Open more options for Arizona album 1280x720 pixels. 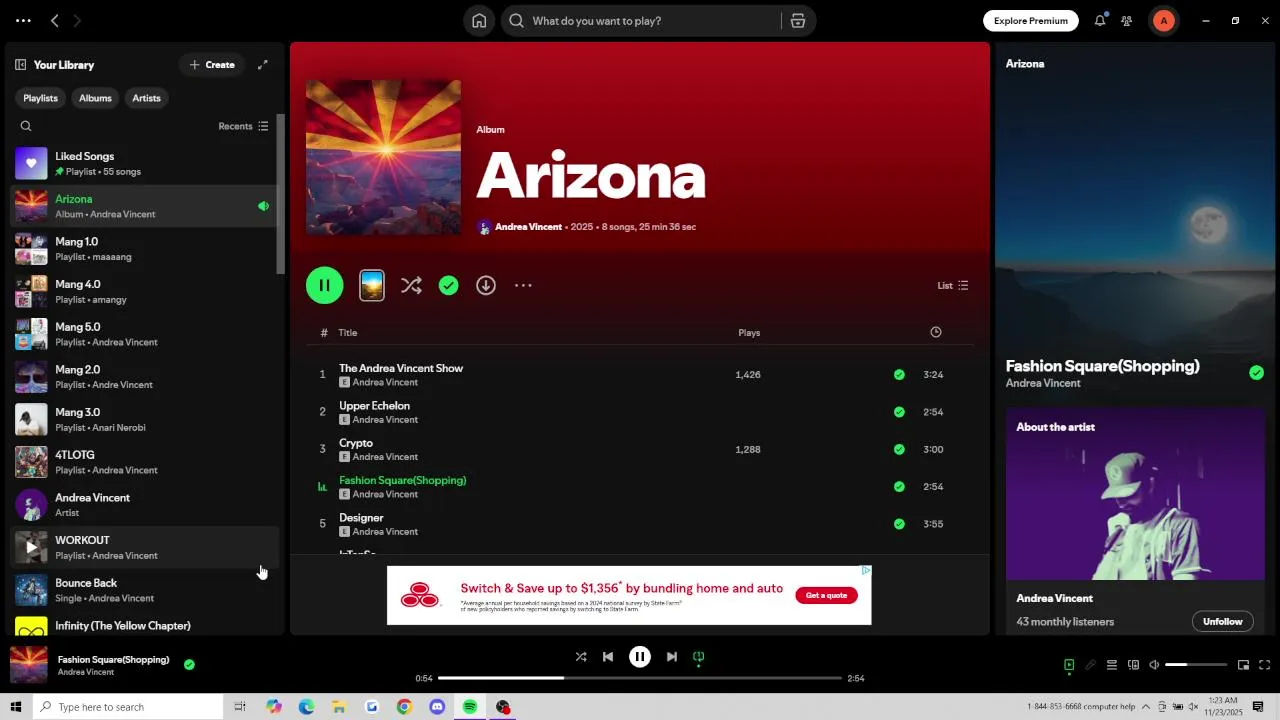[x=523, y=285]
